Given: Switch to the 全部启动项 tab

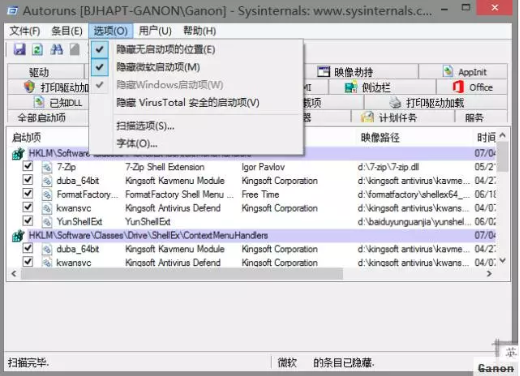Looking at the screenshot, I should click(48, 117).
